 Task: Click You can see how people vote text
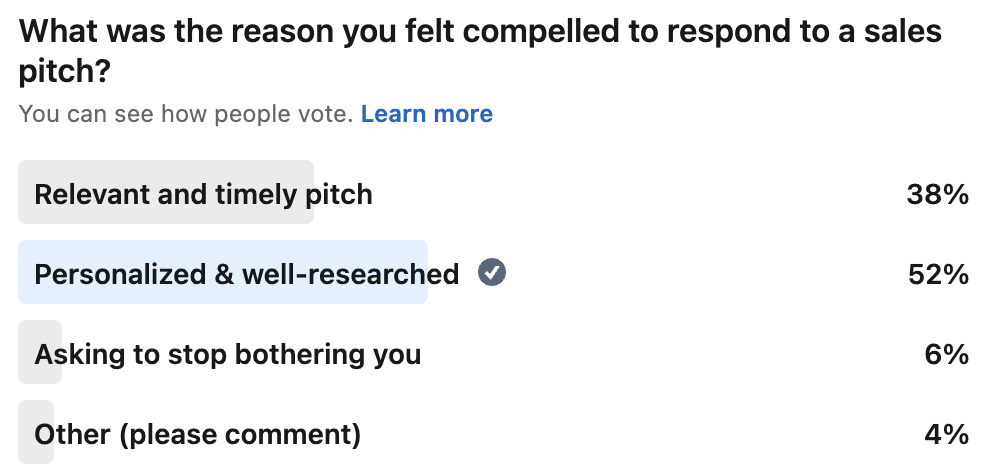(x=186, y=114)
